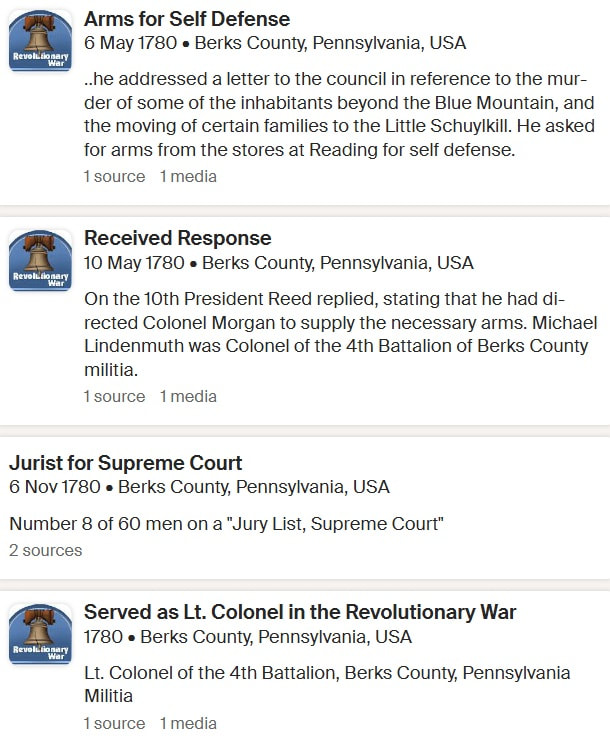Screen dimensions: 610x749
Task: Select the 1780 Berks County date line of Lt. Colonel event
Action: tap(248, 637)
